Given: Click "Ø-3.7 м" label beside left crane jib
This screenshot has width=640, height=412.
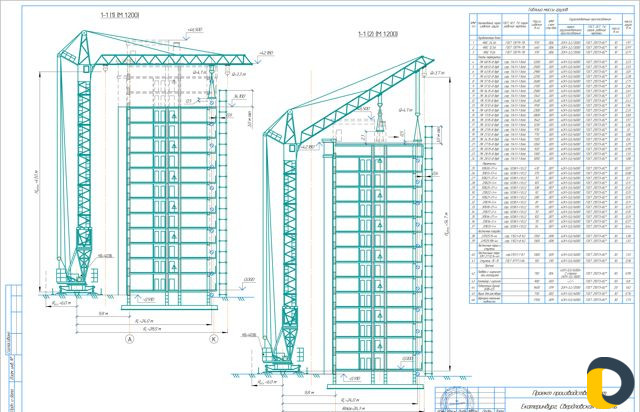Looking at the screenshot, I should click(x=239, y=74).
